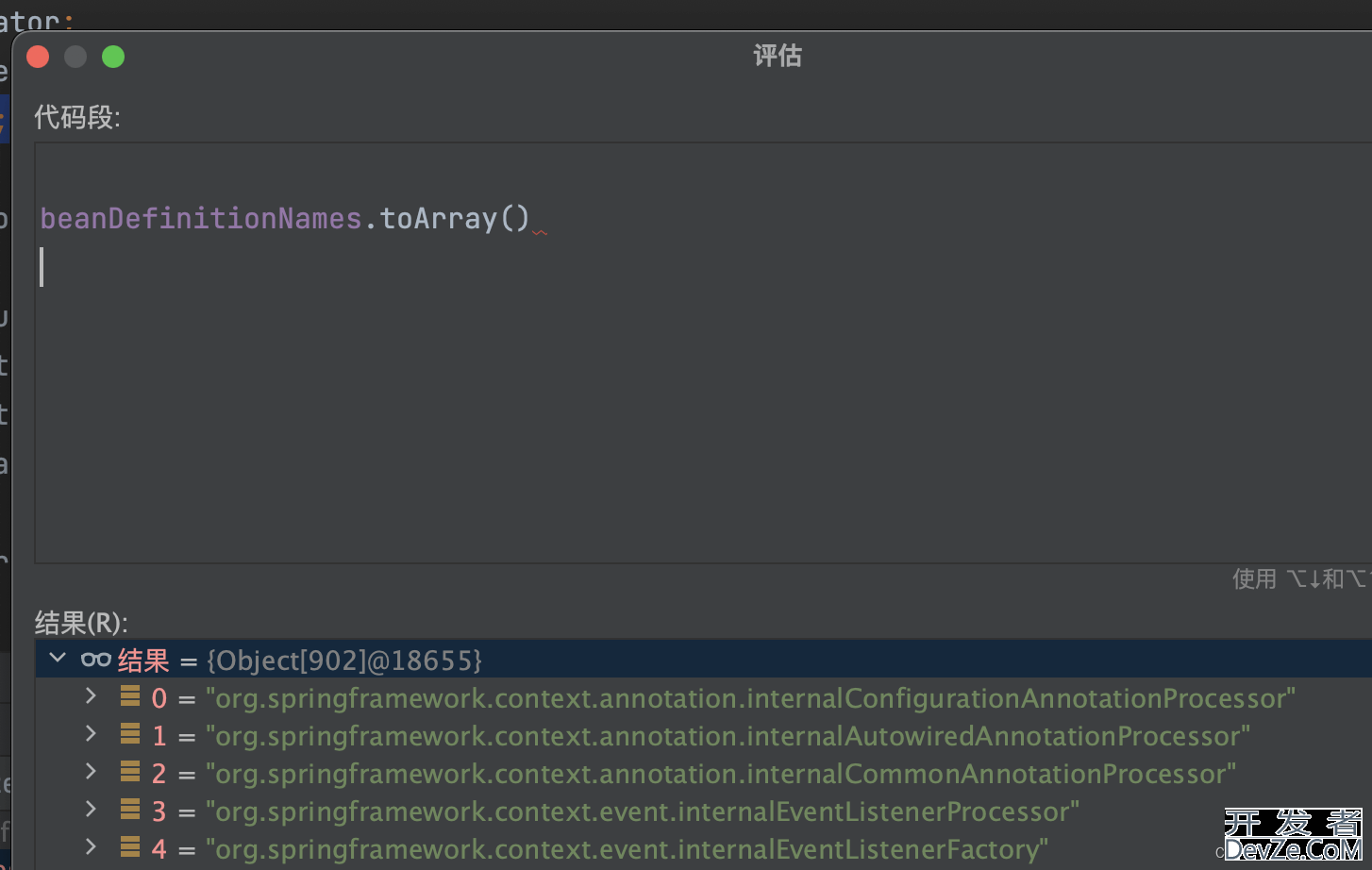Click inside the code fragment editor
The image size is (1372, 870).
[x=703, y=353]
